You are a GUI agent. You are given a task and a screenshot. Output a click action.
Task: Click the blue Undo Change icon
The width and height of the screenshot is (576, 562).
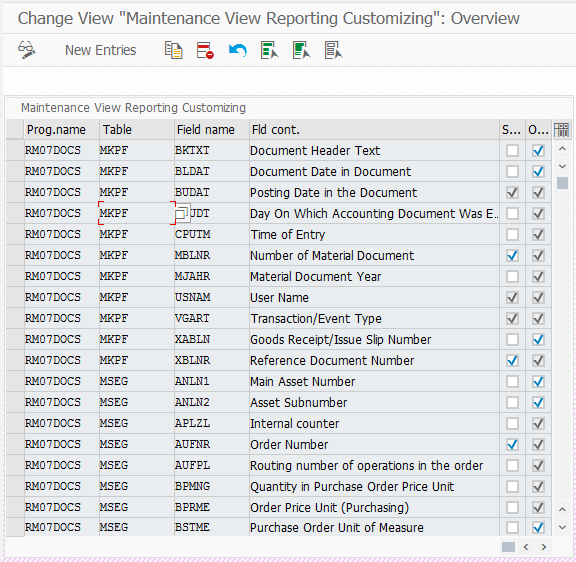click(x=237, y=50)
